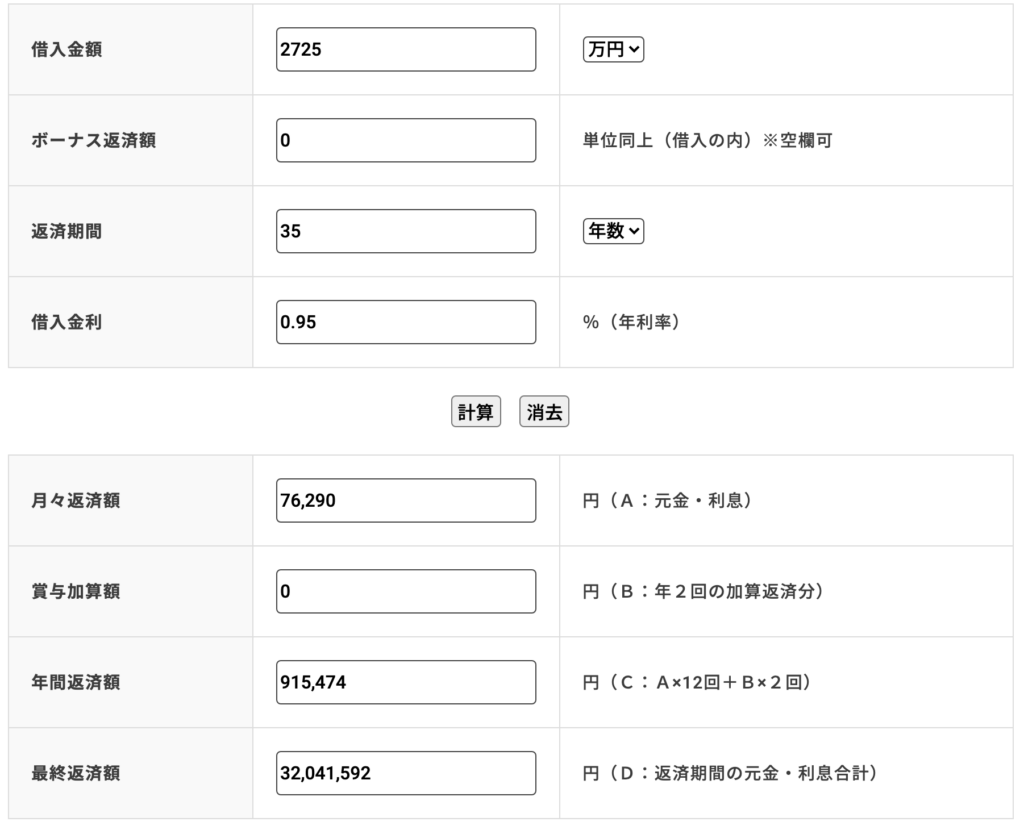Focus the 年間返済額 field showing 915,474
Viewport: 1024px width, 826px height.
point(406,682)
